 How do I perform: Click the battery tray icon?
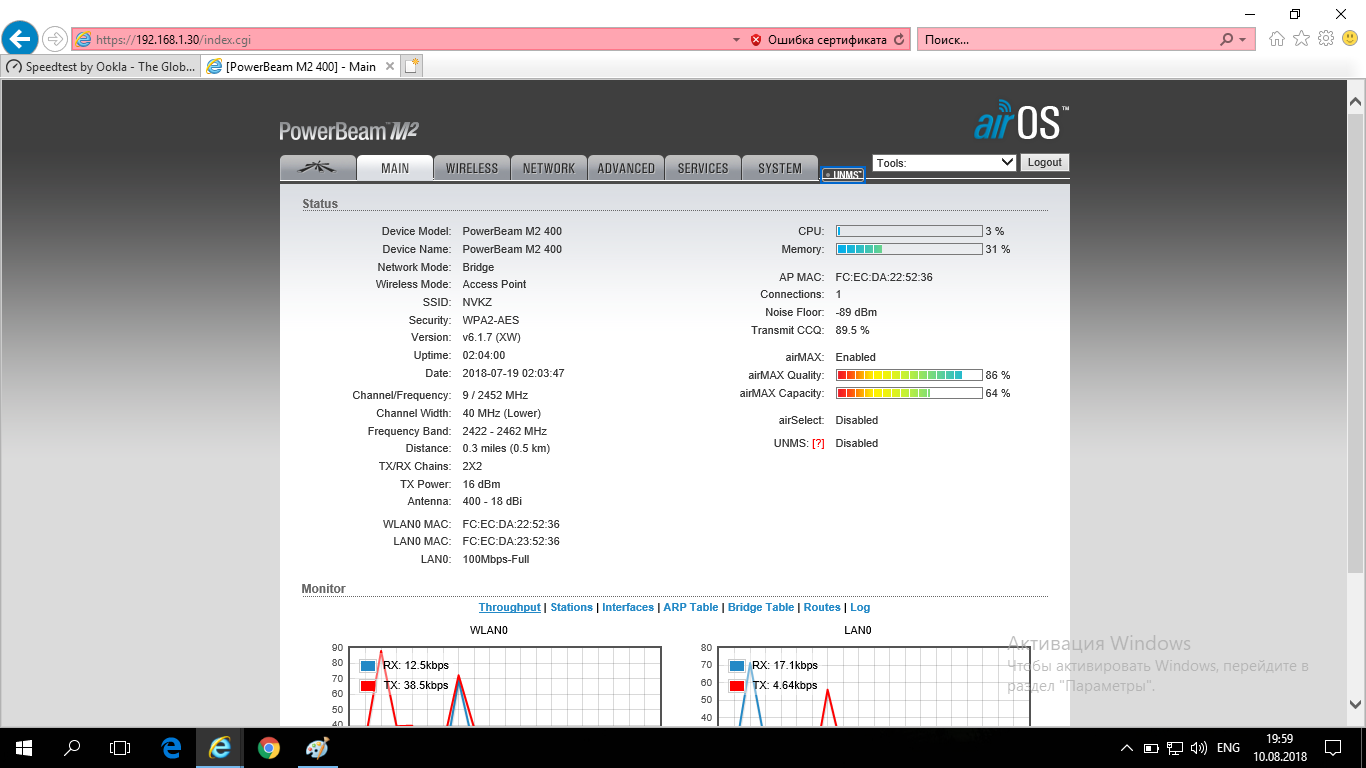click(1151, 748)
